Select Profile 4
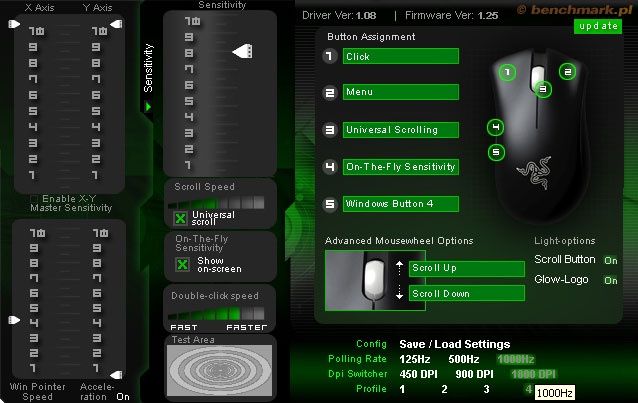The image size is (638, 403). tap(528, 389)
